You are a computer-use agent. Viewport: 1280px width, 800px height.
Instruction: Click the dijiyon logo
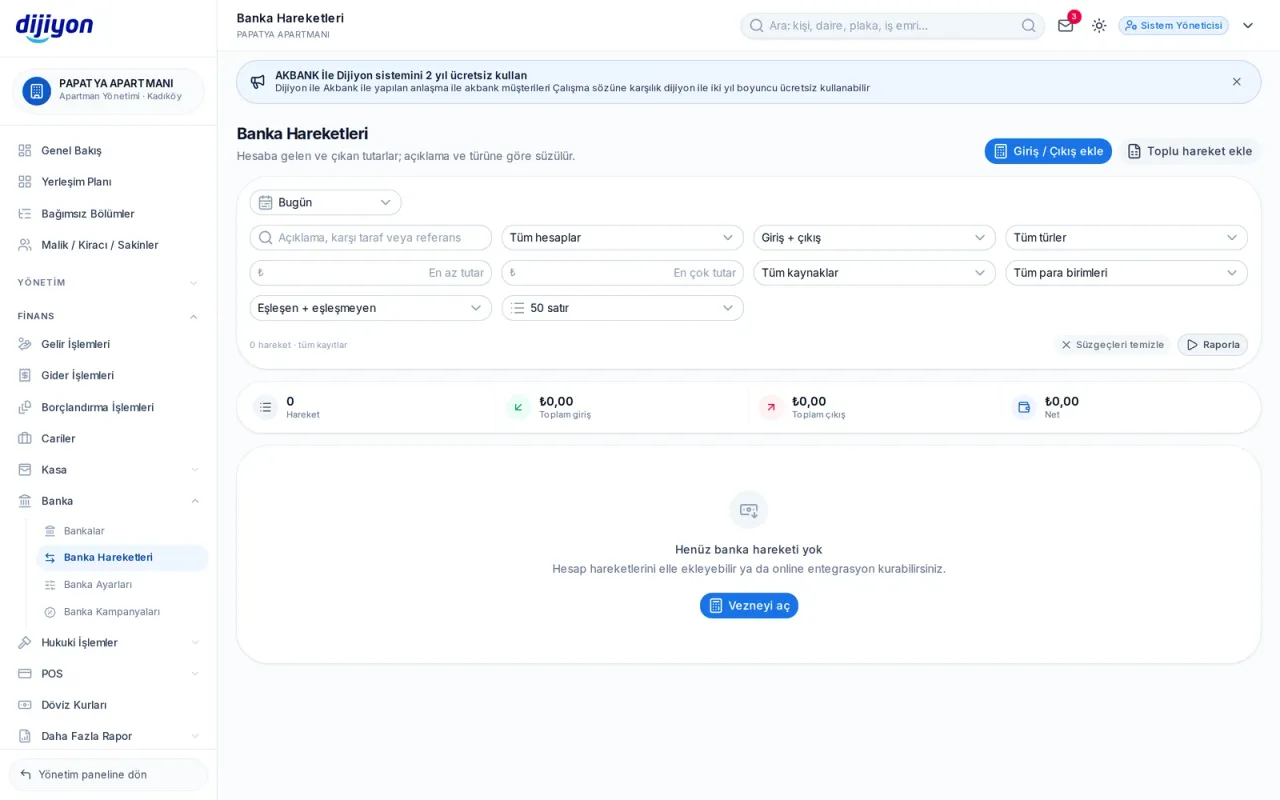pyautogui.click(x=55, y=27)
